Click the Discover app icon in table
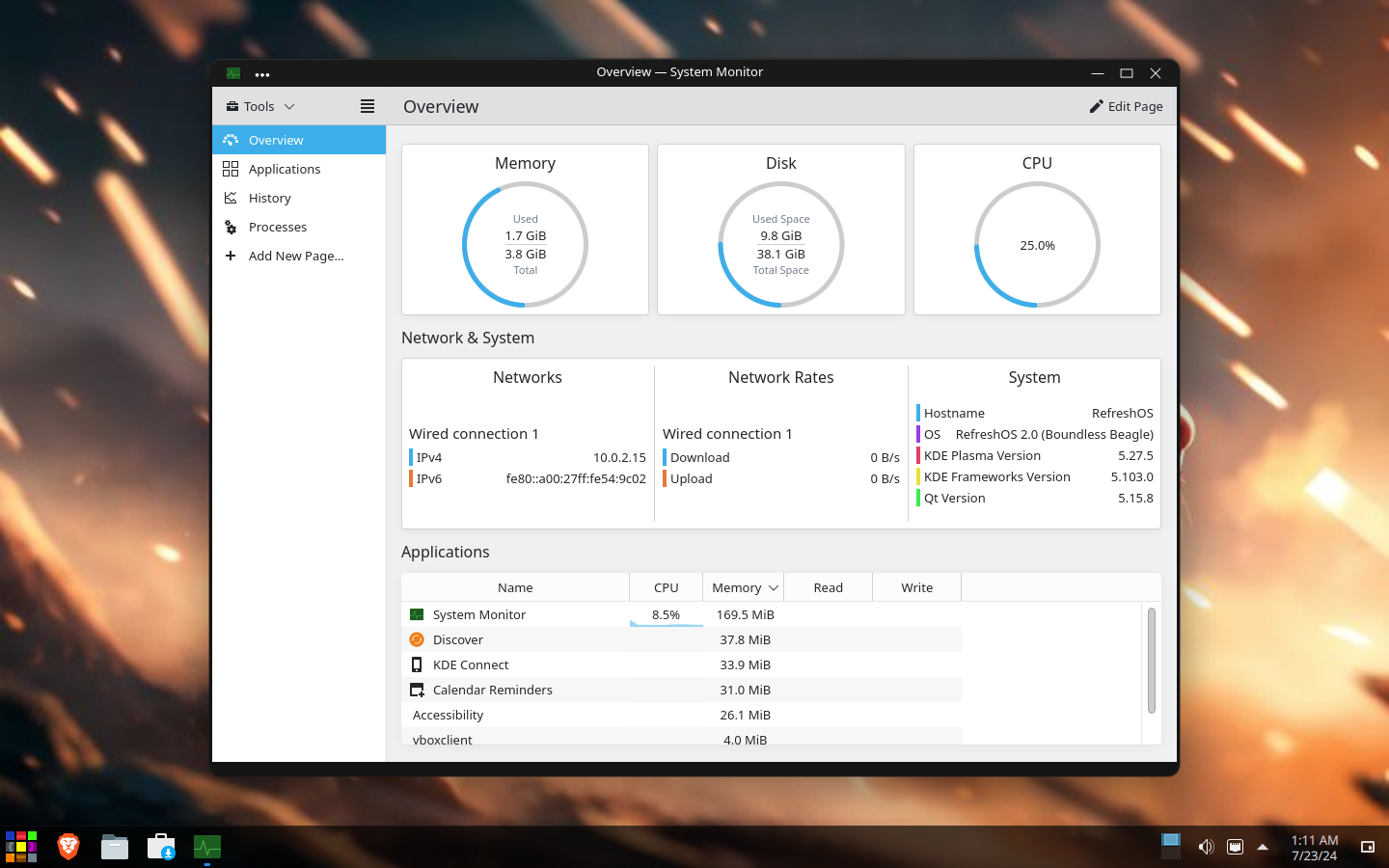This screenshot has height=868, width=1389. point(417,639)
